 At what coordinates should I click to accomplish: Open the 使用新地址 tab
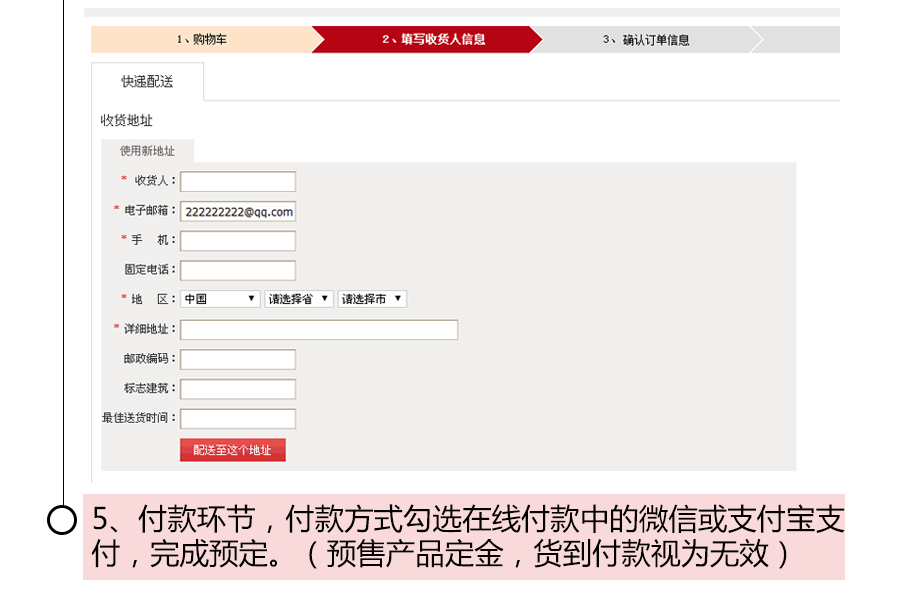pos(147,151)
